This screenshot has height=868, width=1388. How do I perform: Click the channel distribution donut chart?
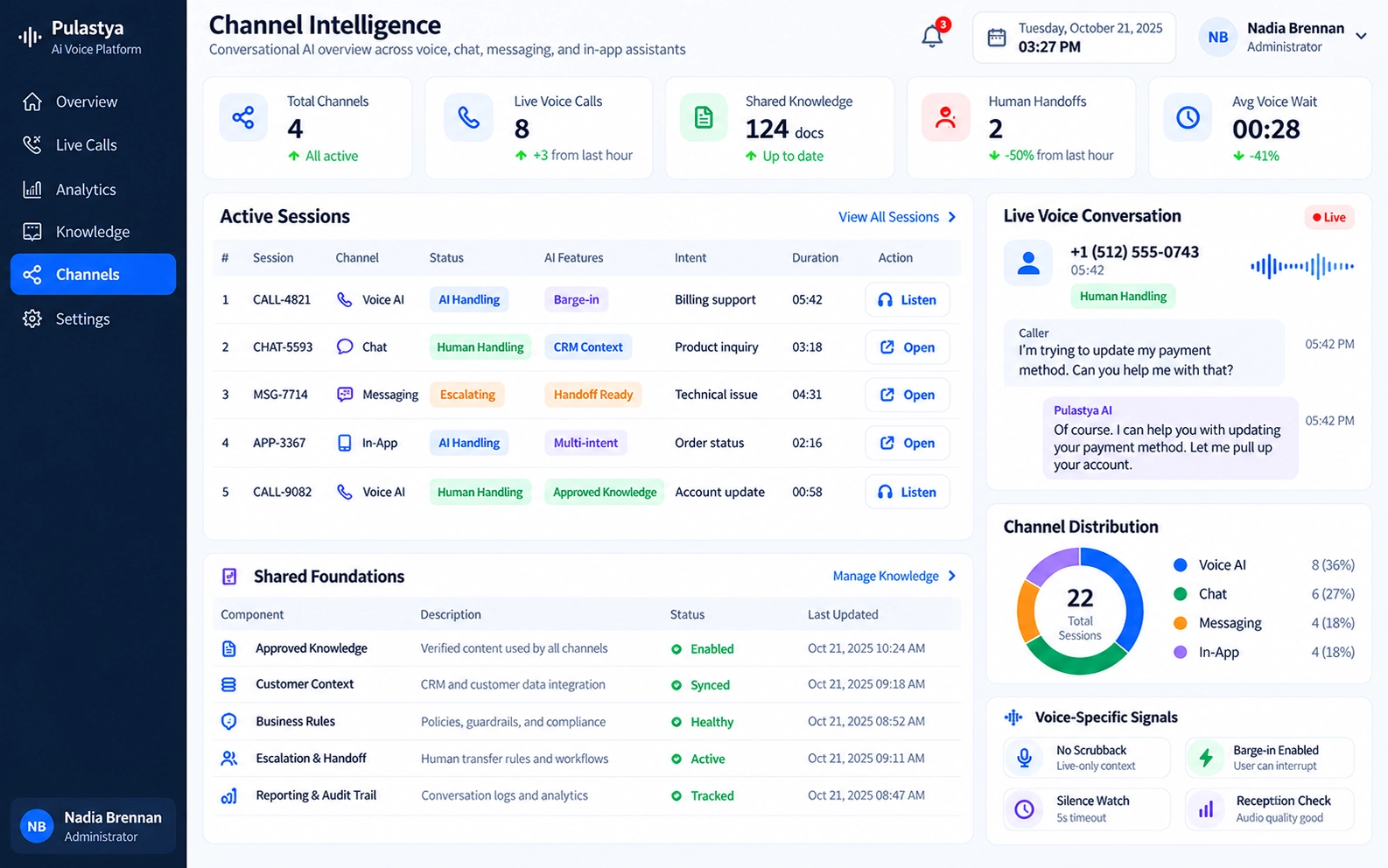tap(1080, 611)
